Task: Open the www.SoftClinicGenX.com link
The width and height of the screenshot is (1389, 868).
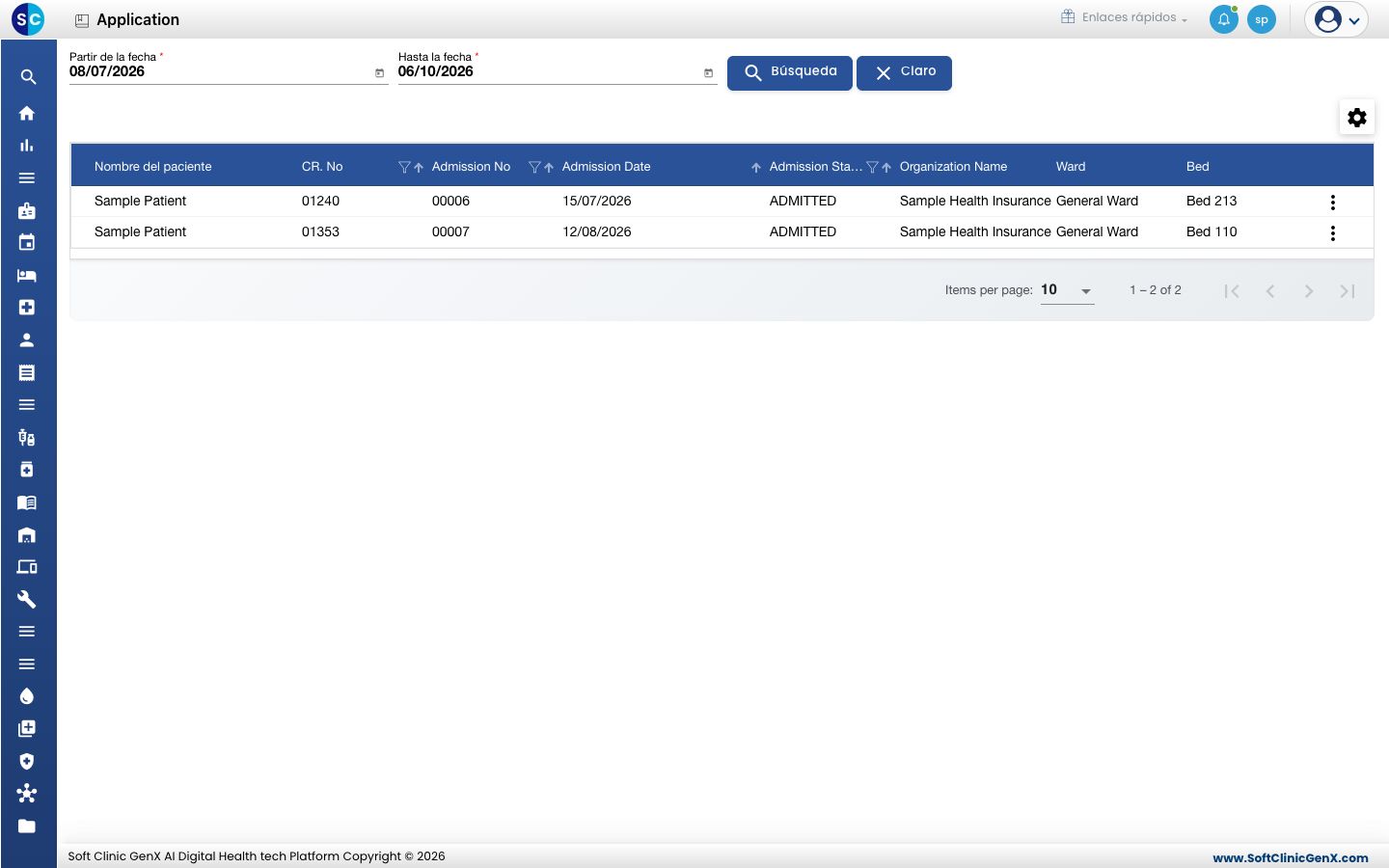Action: click(x=1291, y=857)
